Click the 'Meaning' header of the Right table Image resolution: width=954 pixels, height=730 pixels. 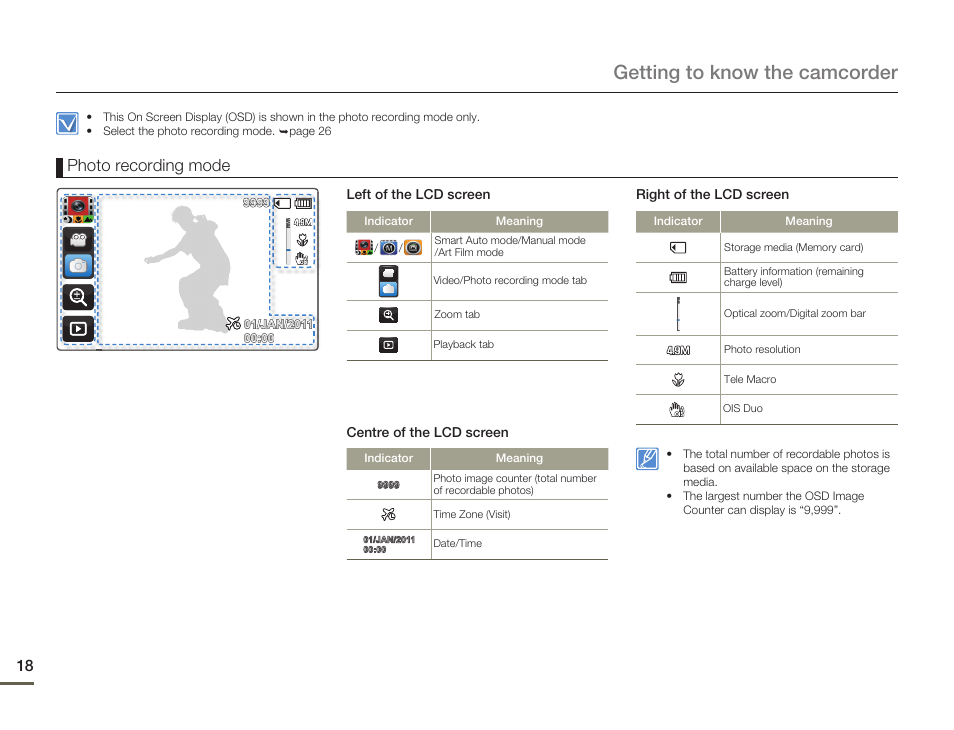click(809, 221)
